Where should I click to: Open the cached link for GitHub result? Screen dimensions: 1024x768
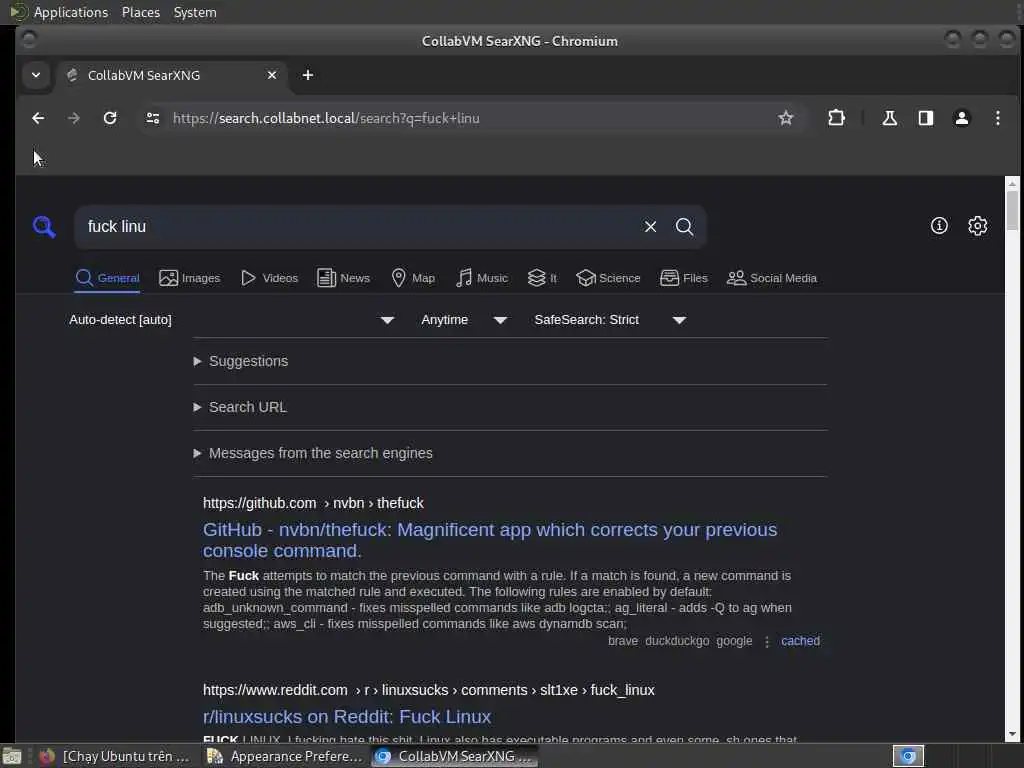(800, 641)
